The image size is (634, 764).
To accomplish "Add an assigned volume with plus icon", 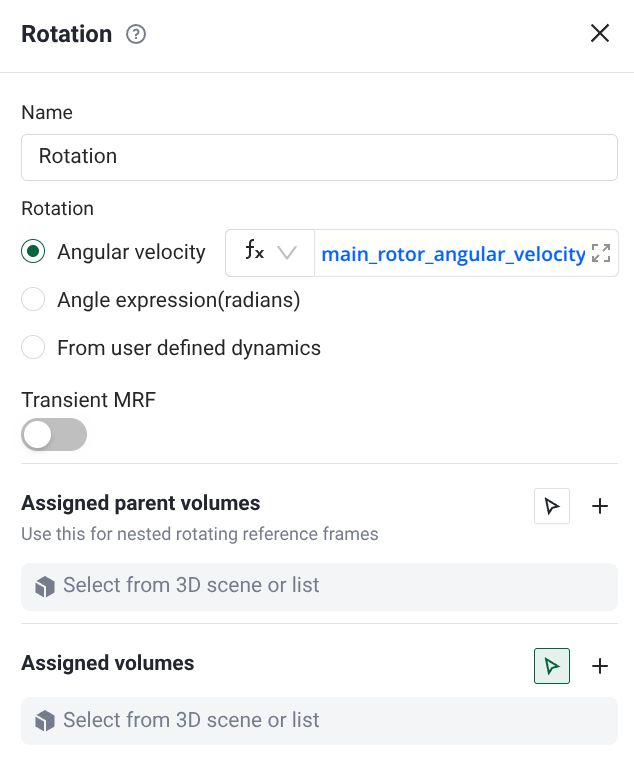I will [600, 666].
